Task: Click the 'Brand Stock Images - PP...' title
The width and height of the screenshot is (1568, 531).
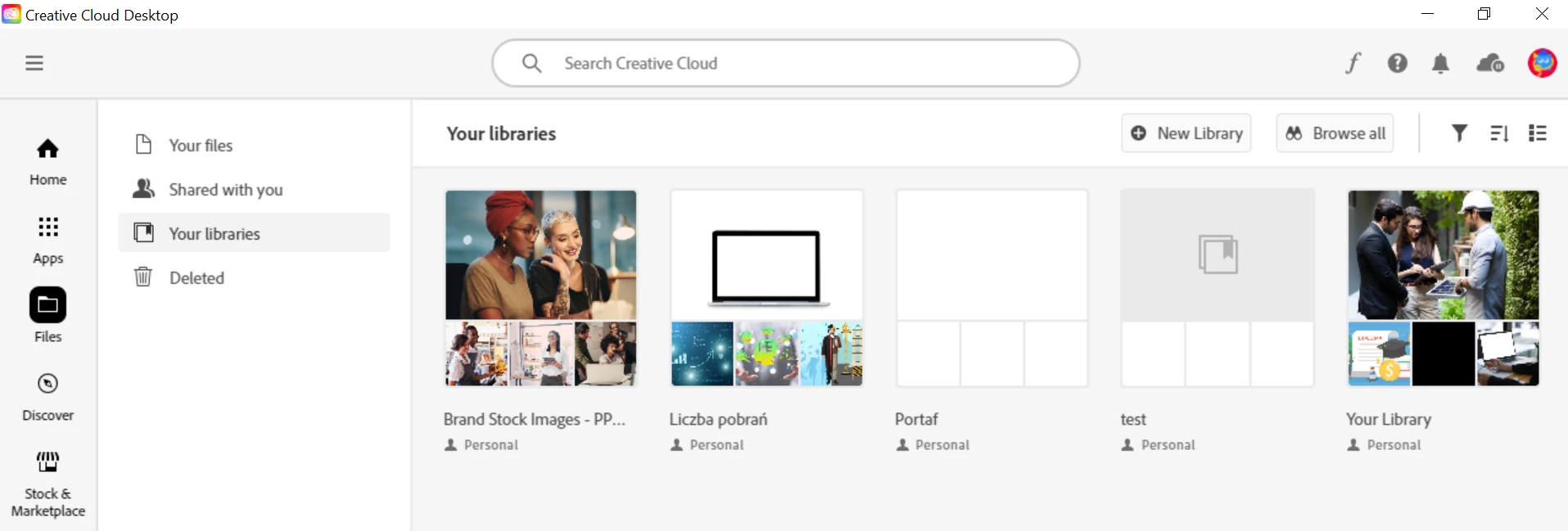Action: [534, 419]
